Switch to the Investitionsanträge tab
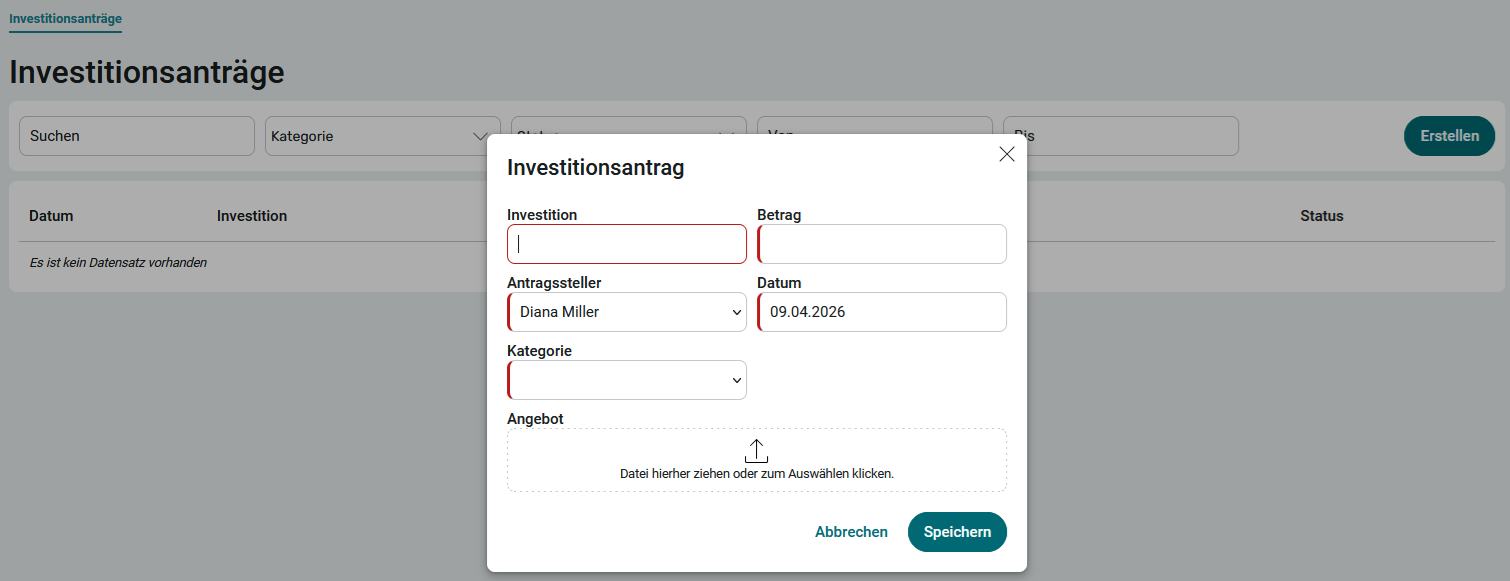 point(65,19)
